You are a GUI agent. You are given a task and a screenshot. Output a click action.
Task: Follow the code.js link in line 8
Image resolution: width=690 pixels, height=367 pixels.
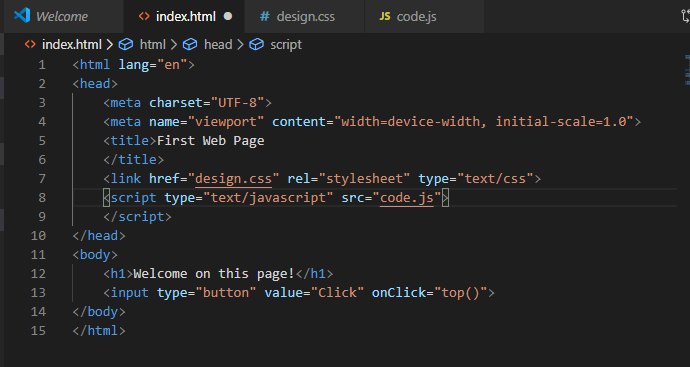click(x=407, y=198)
